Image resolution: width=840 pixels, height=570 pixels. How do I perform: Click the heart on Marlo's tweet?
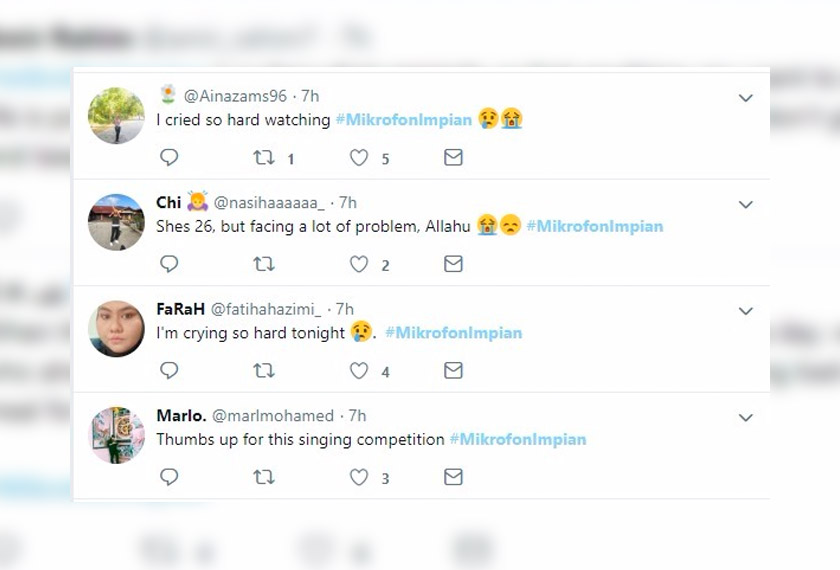358,477
